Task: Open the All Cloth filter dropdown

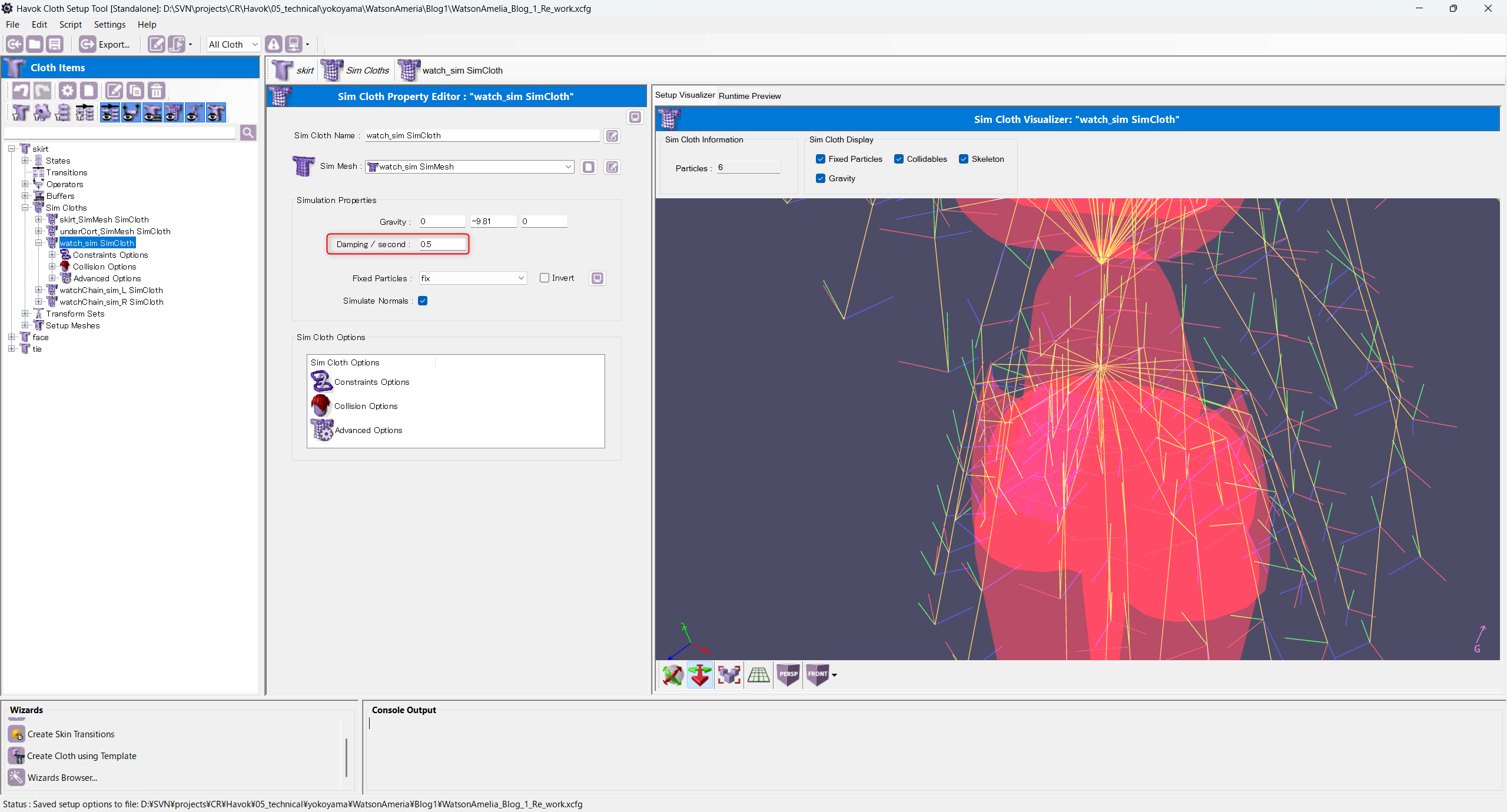Action: (x=233, y=44)
